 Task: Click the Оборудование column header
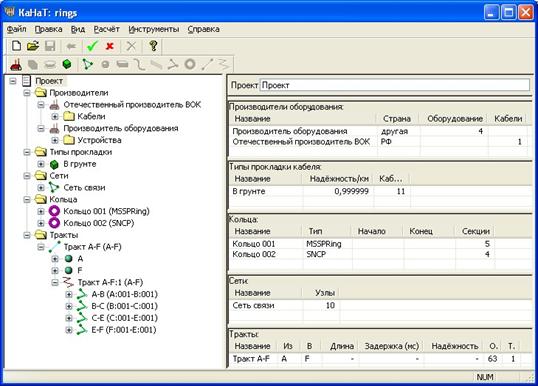tap(455, 119)
